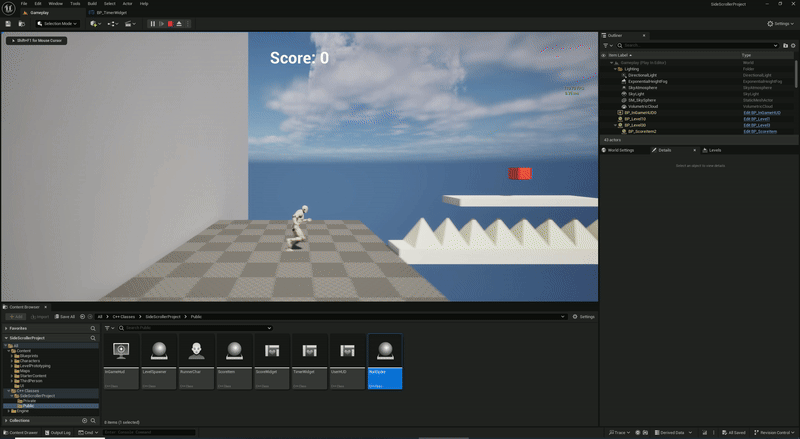Click the SideScrollerProject section search icon
The width and height of the screenshot is (800, 439).
(93, 338)
